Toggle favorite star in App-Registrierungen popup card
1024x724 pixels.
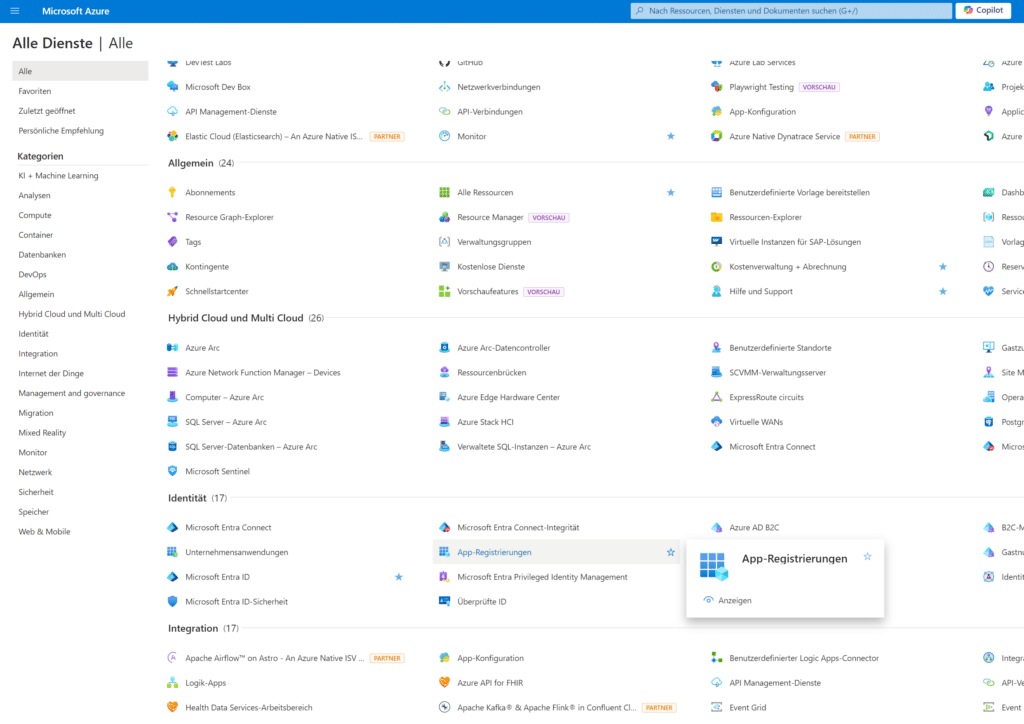867,556
